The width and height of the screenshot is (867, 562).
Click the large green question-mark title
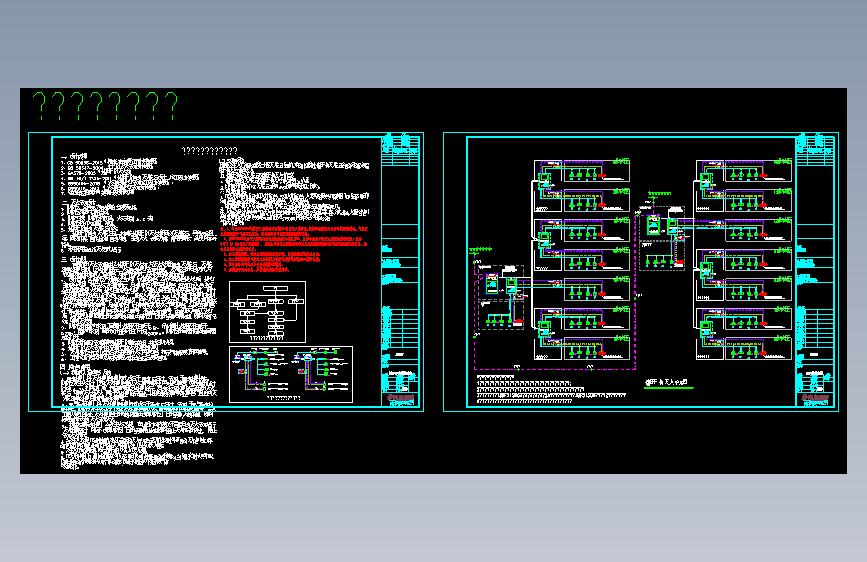105,106
